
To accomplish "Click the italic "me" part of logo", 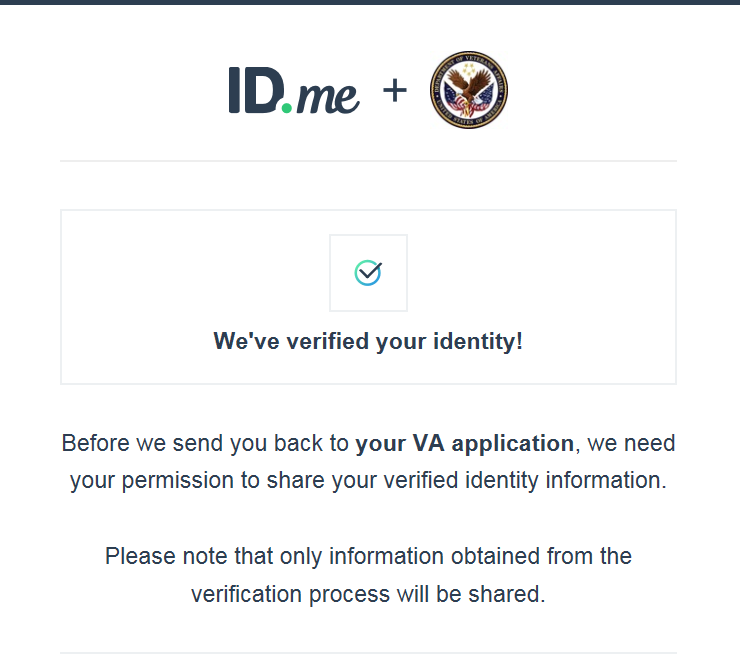I will [x=328, y=96].
